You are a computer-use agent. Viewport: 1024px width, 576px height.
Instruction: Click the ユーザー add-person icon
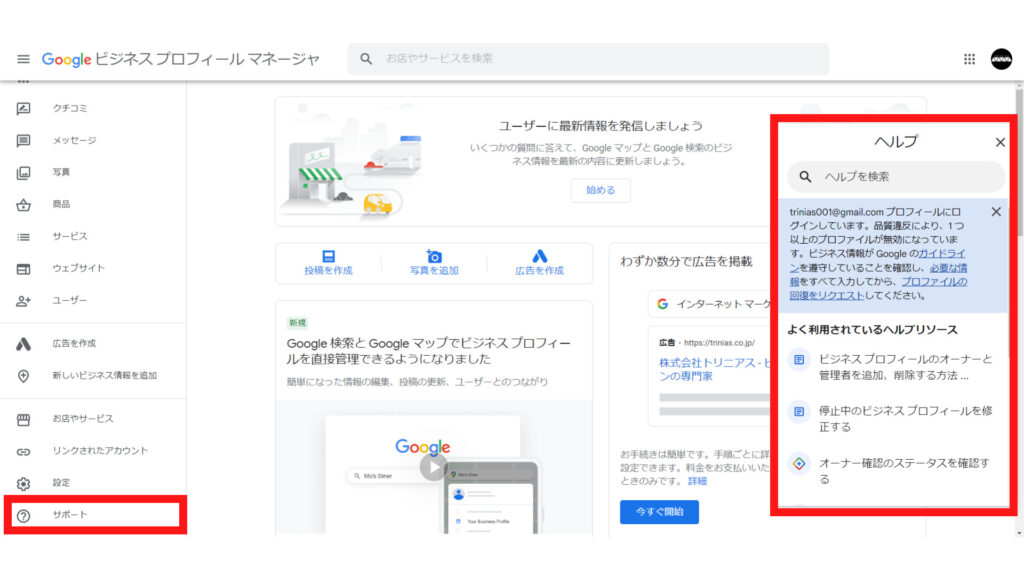point(24,300)
